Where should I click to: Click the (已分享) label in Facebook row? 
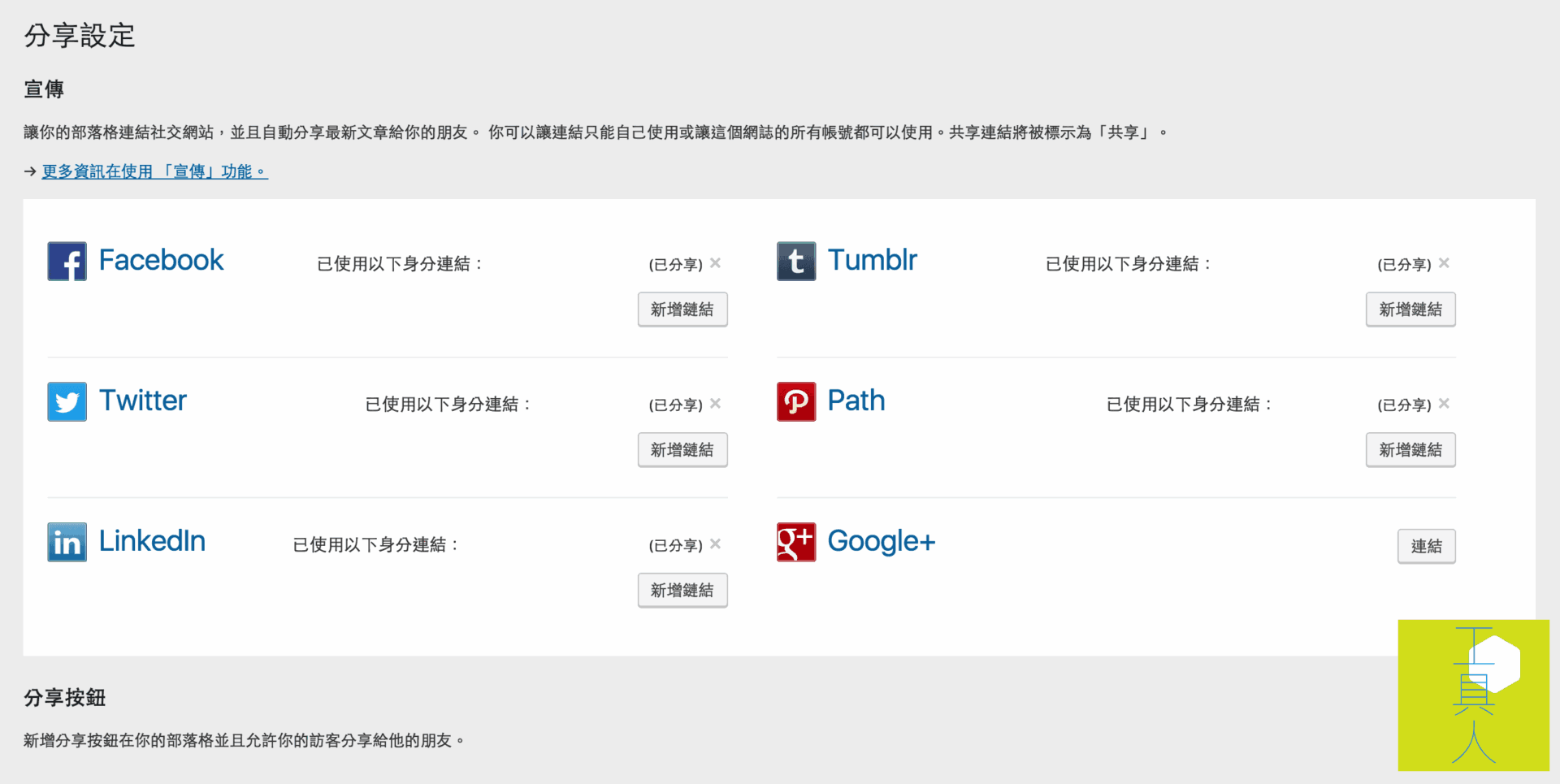tap(675, 264)
